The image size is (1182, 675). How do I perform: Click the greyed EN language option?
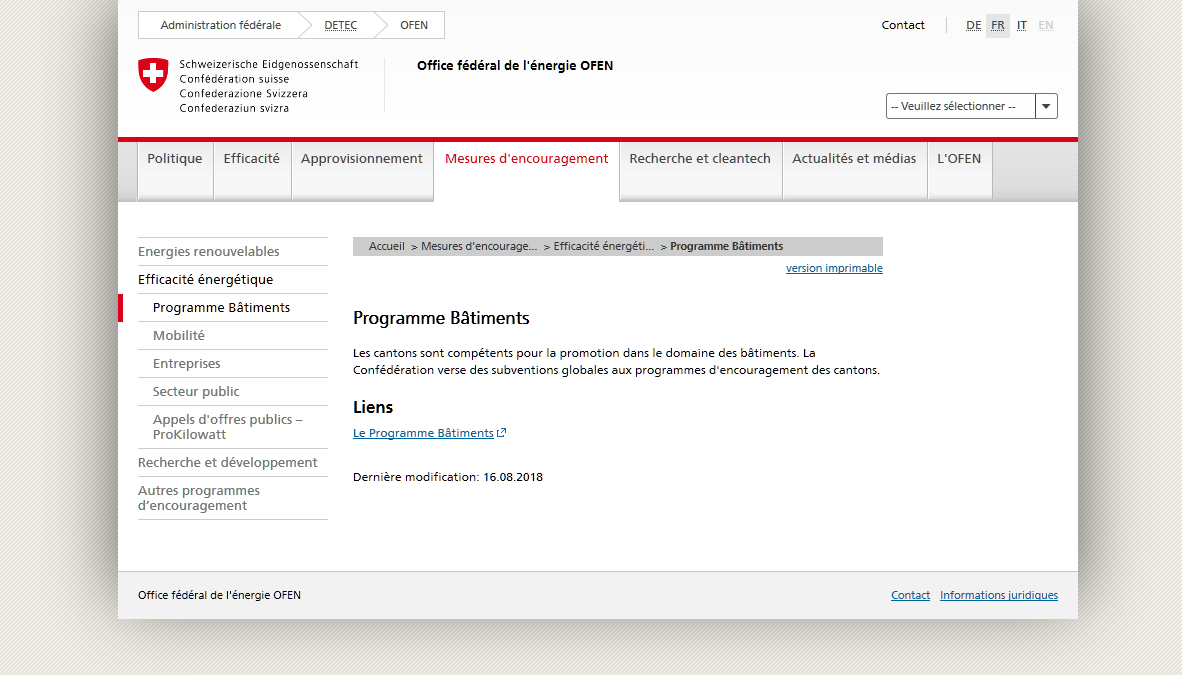(x=1046, y=26)
